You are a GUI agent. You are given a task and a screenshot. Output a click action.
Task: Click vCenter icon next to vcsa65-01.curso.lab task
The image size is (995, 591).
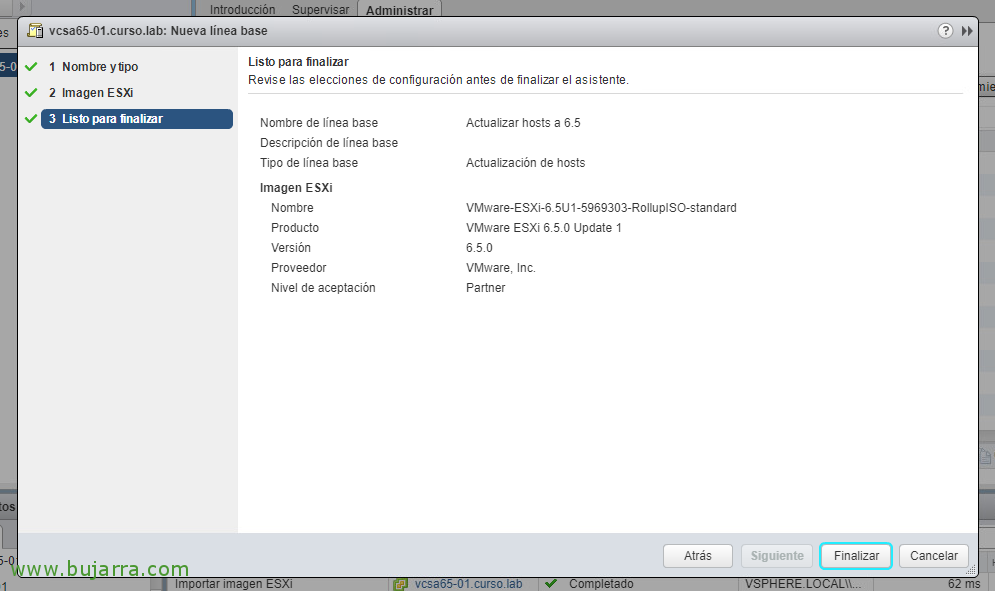pyautogui.click(x=401, y=583)
